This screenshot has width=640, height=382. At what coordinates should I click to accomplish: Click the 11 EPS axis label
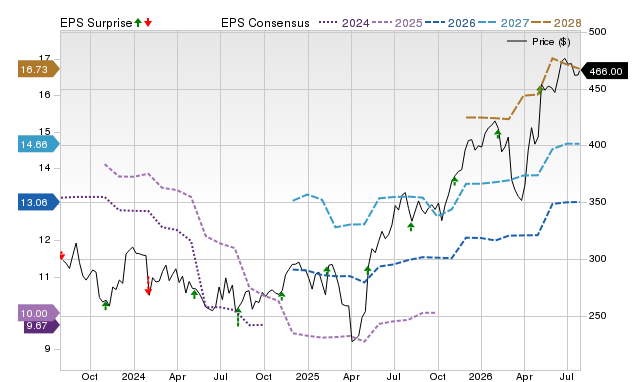pos(44,277)
